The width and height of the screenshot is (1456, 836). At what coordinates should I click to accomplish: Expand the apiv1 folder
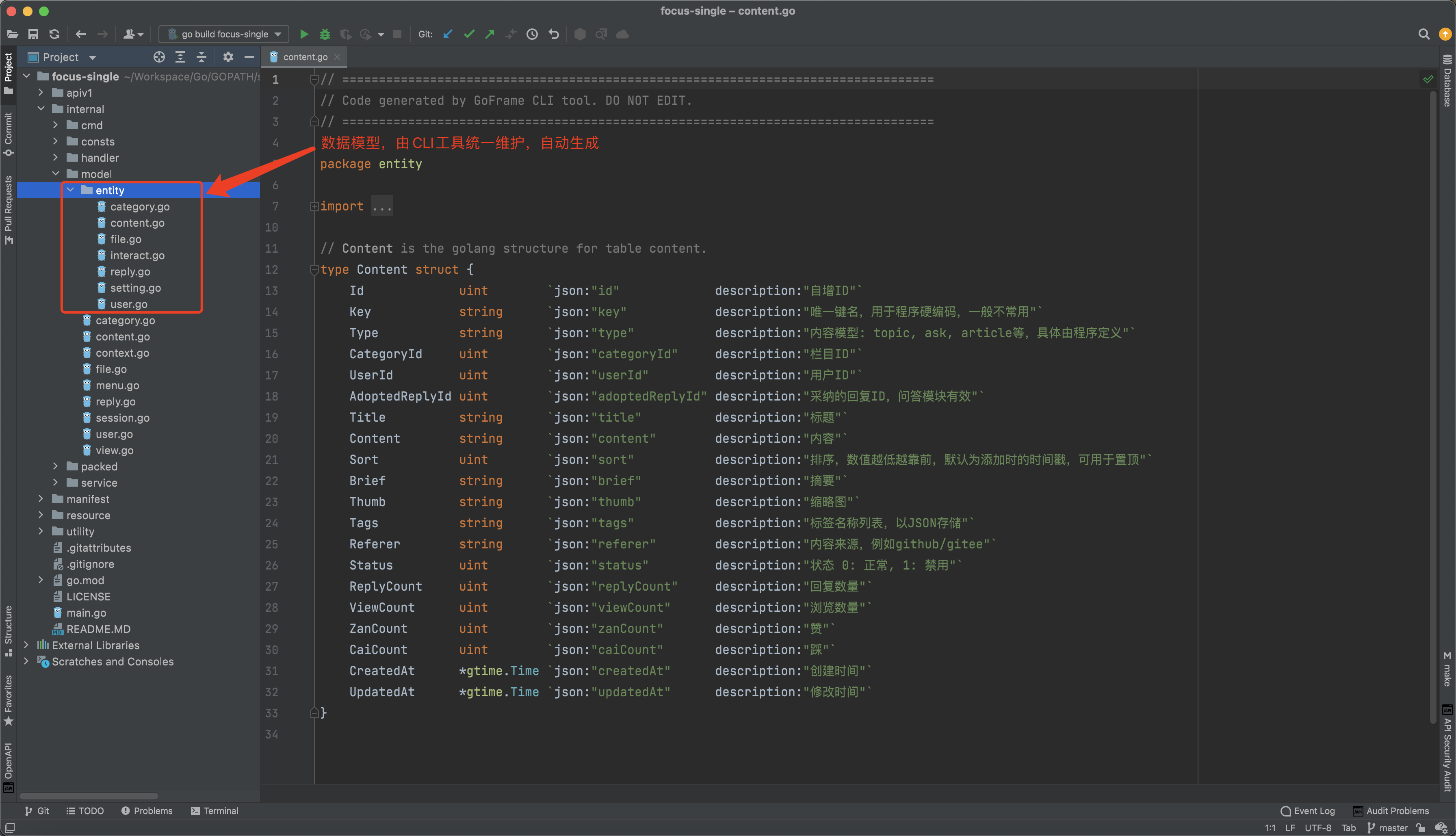(x=40, y=93)
